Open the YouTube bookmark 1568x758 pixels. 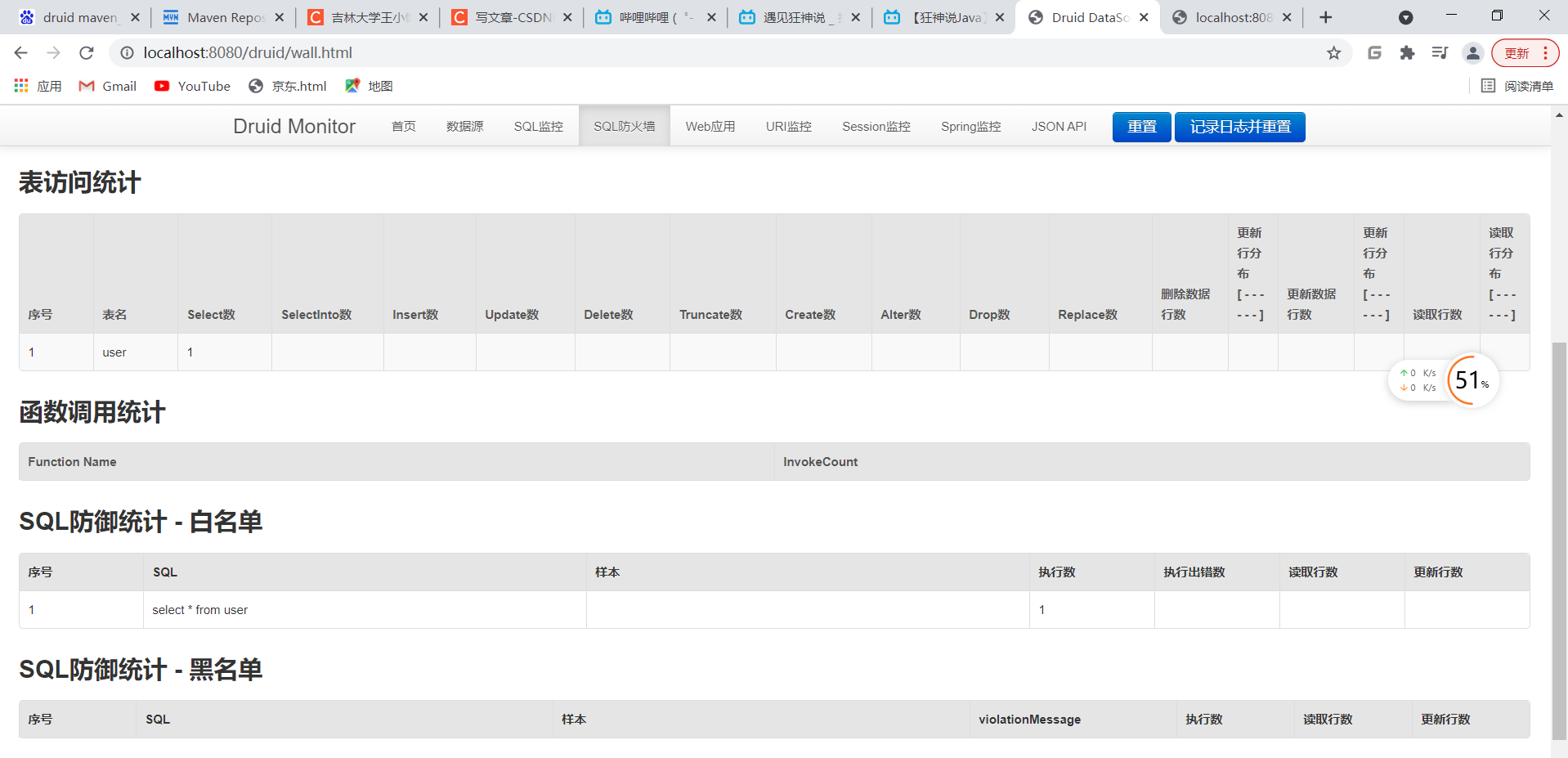(193, 86)
